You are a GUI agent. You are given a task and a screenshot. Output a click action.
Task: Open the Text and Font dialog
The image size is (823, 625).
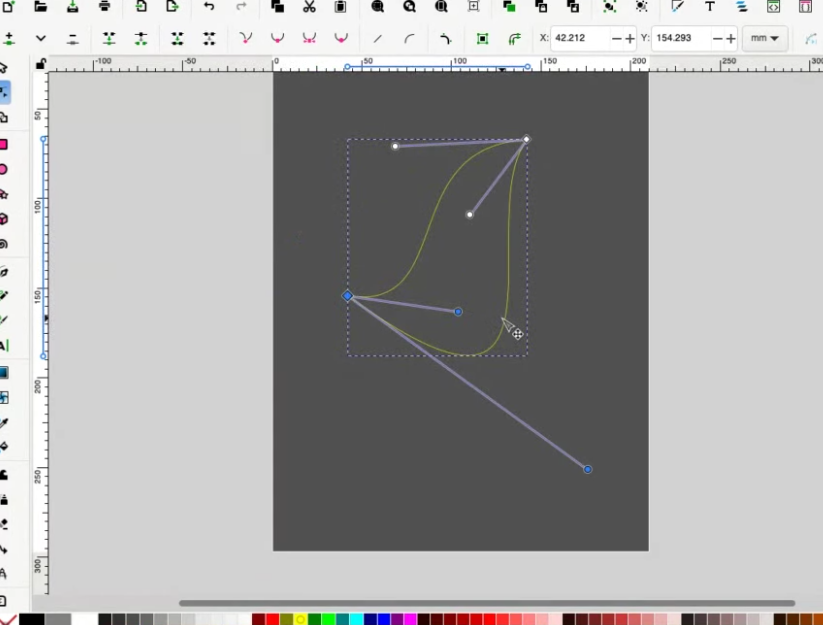710,6
